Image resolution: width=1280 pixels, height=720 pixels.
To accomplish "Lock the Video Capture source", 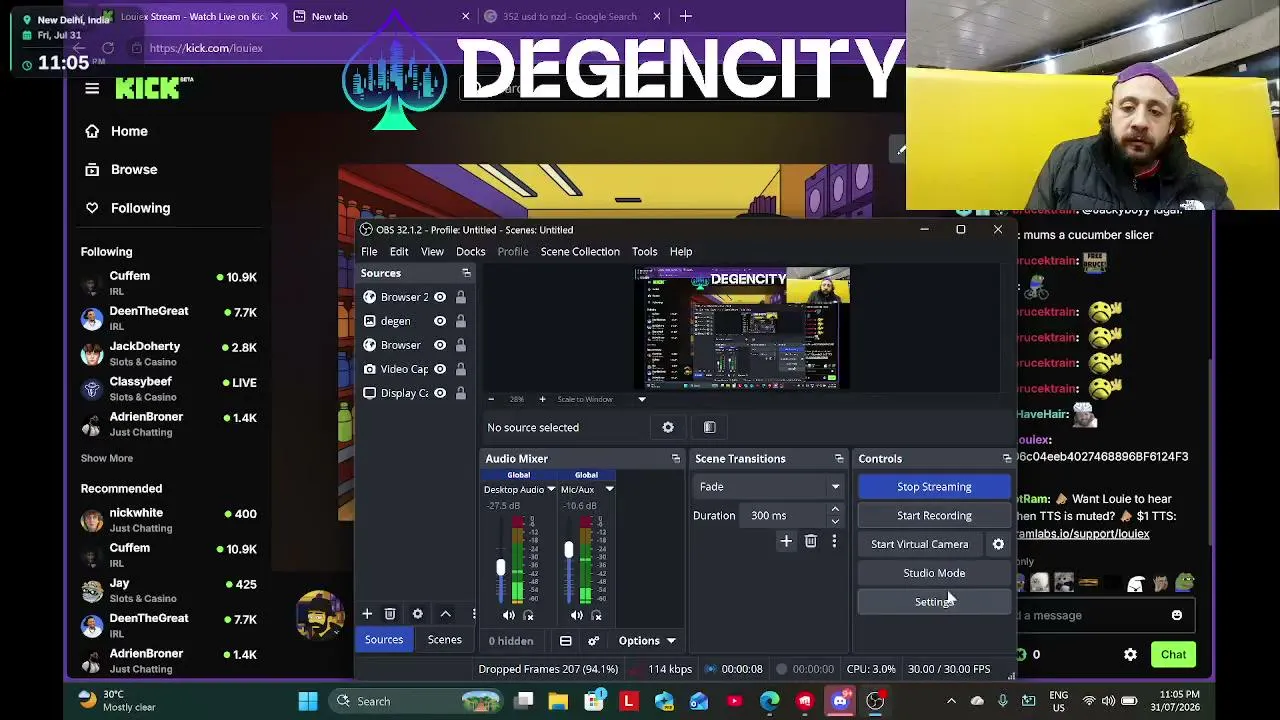I will [461, 369].
